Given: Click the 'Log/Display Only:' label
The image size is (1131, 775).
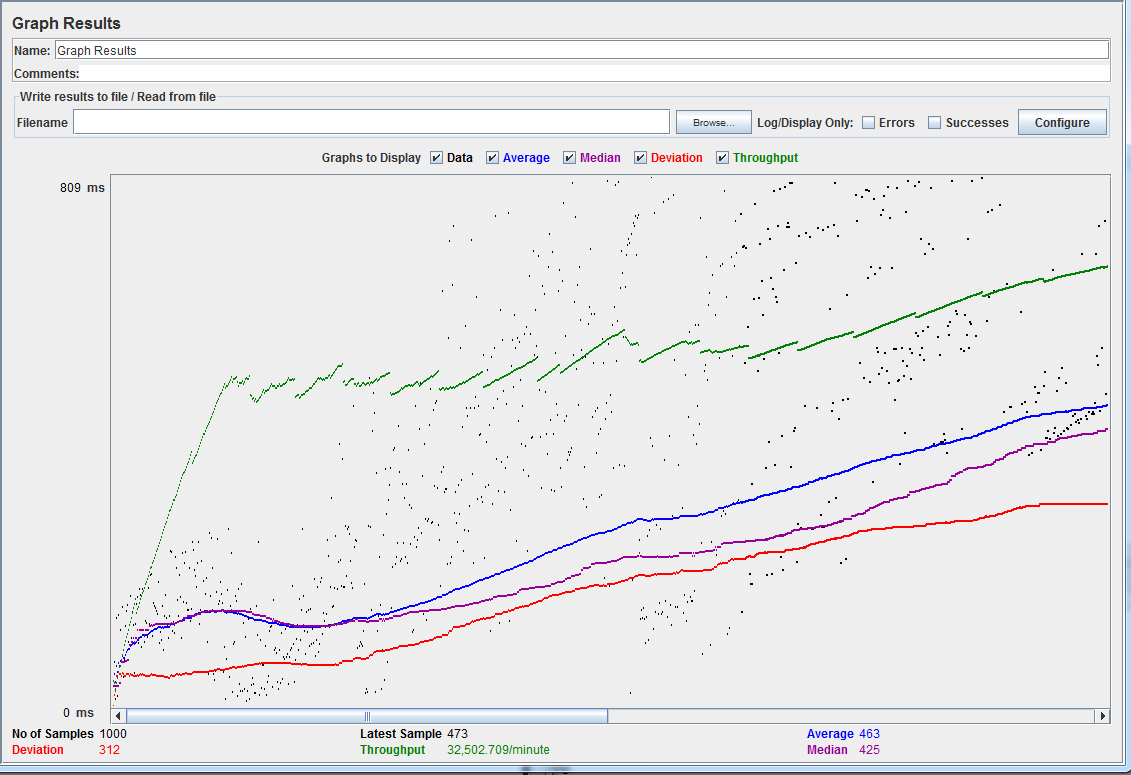Looking at the screenshot, I should tap(805, 123).
